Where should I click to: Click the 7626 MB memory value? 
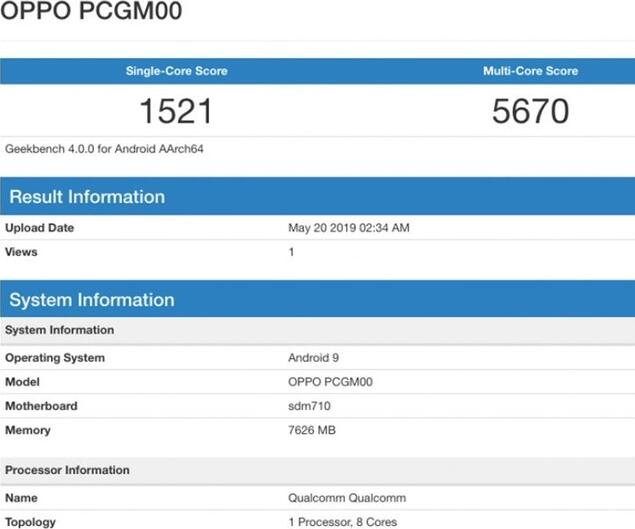tap(312, 430)
